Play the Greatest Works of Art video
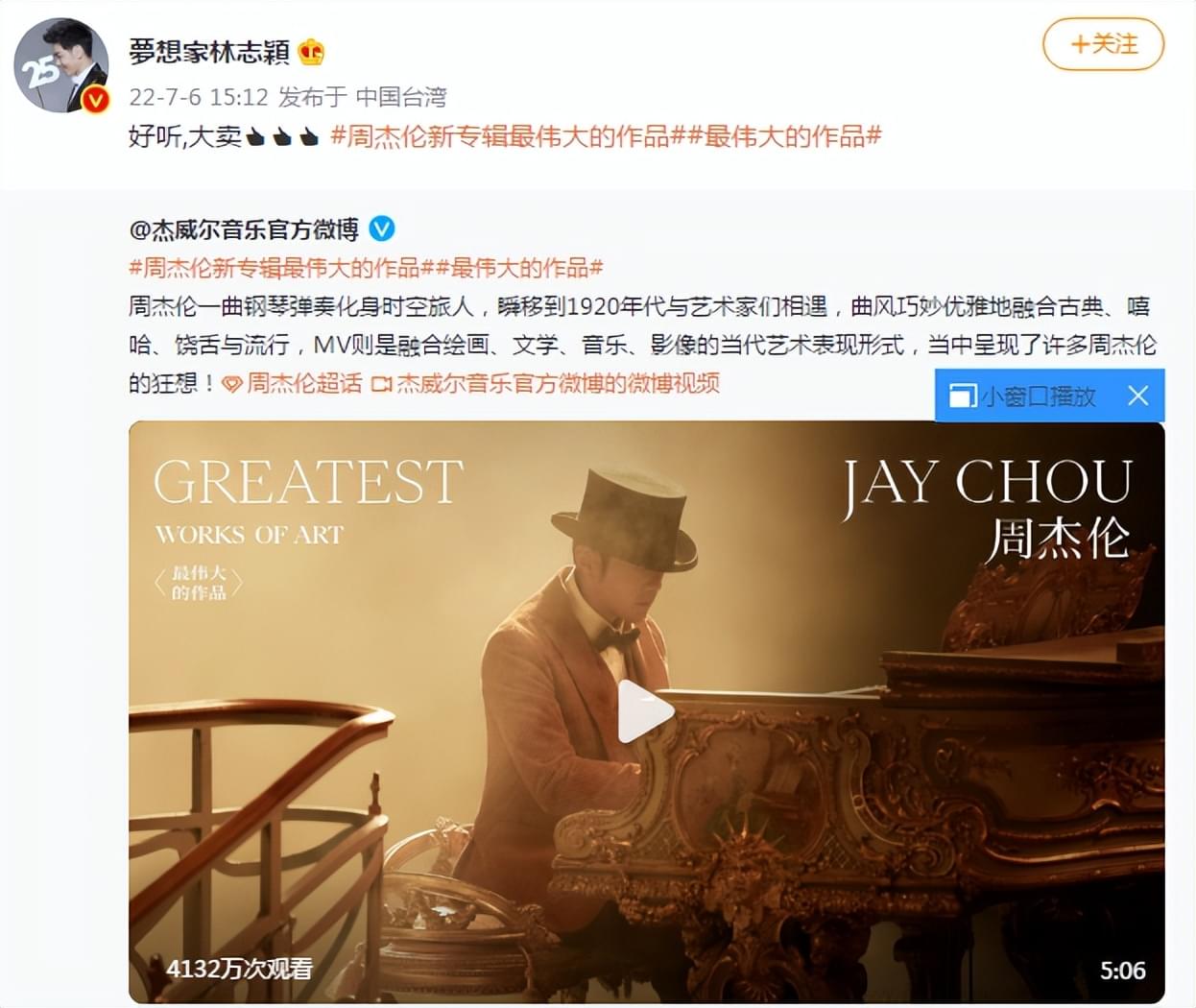 [644, 711]
